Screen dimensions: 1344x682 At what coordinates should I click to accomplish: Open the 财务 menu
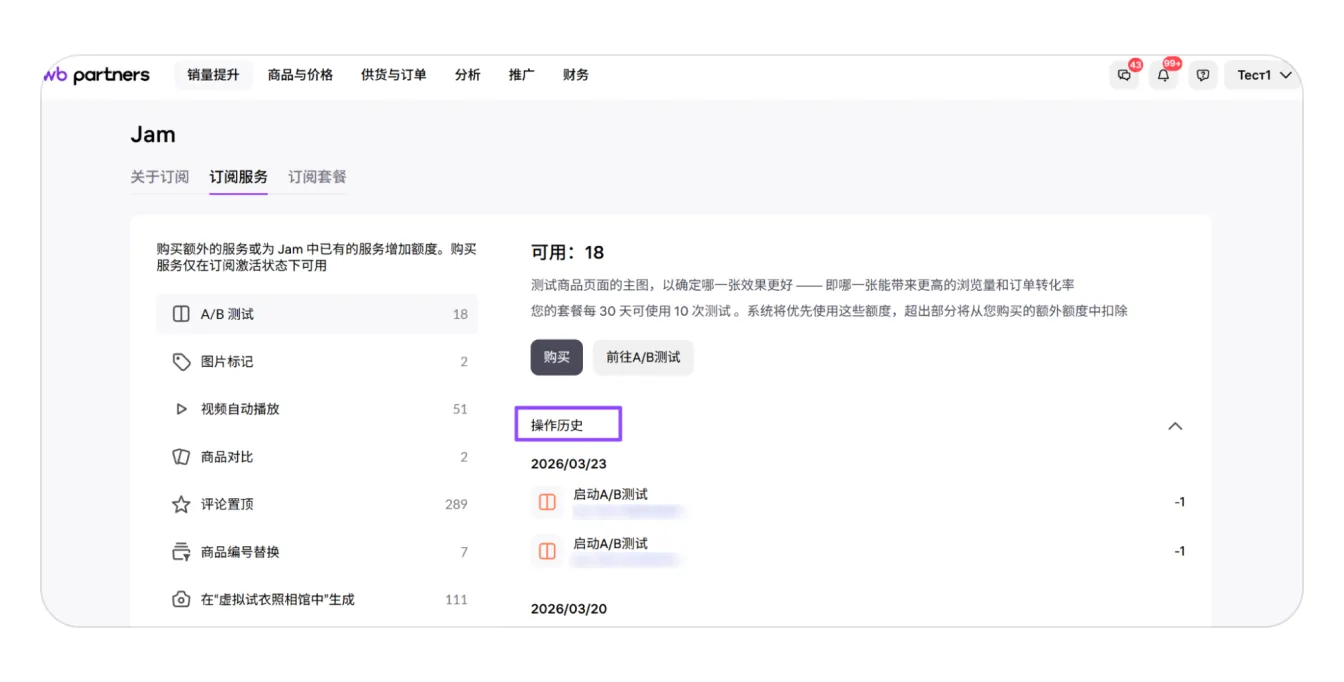click(576, 75)
